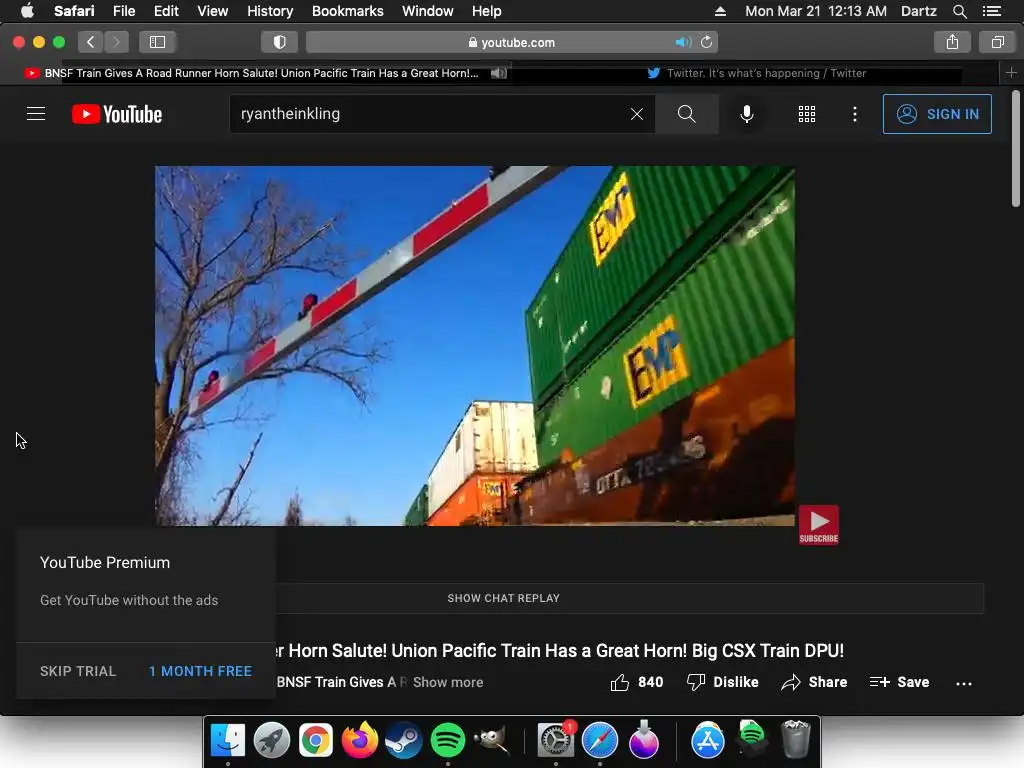This screenshot has width=1024, height=768.
Task: Open Steam from the Dock
Action: tap(404, 741)
